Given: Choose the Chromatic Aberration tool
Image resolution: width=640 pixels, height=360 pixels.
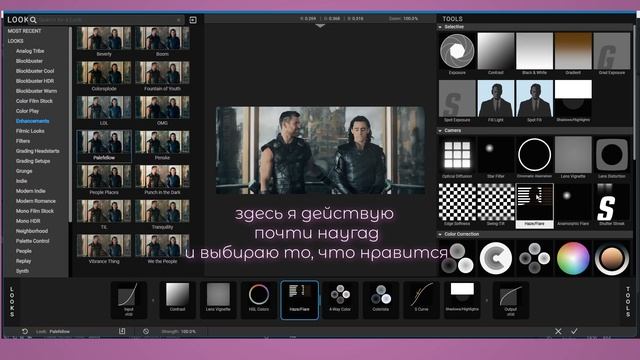Looking at the screenshot, I should 534,158.
